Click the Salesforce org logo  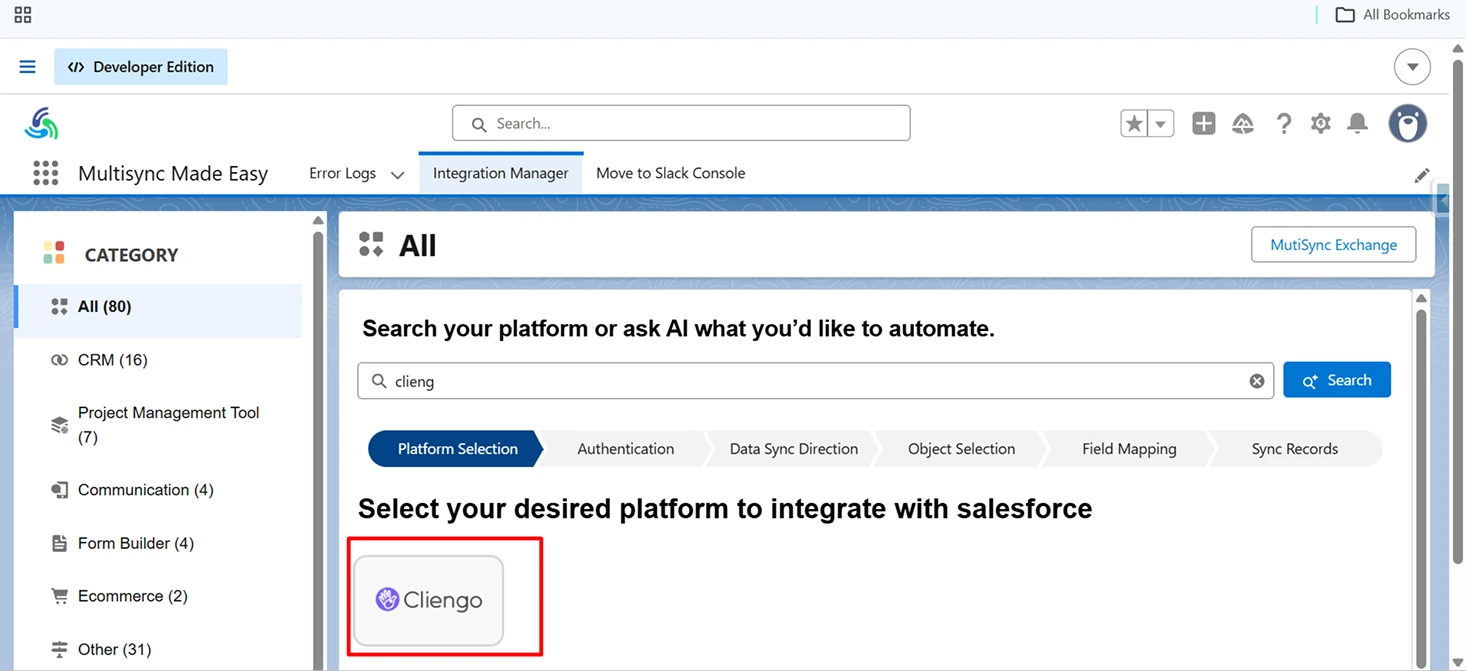click(x=42, y=124)
